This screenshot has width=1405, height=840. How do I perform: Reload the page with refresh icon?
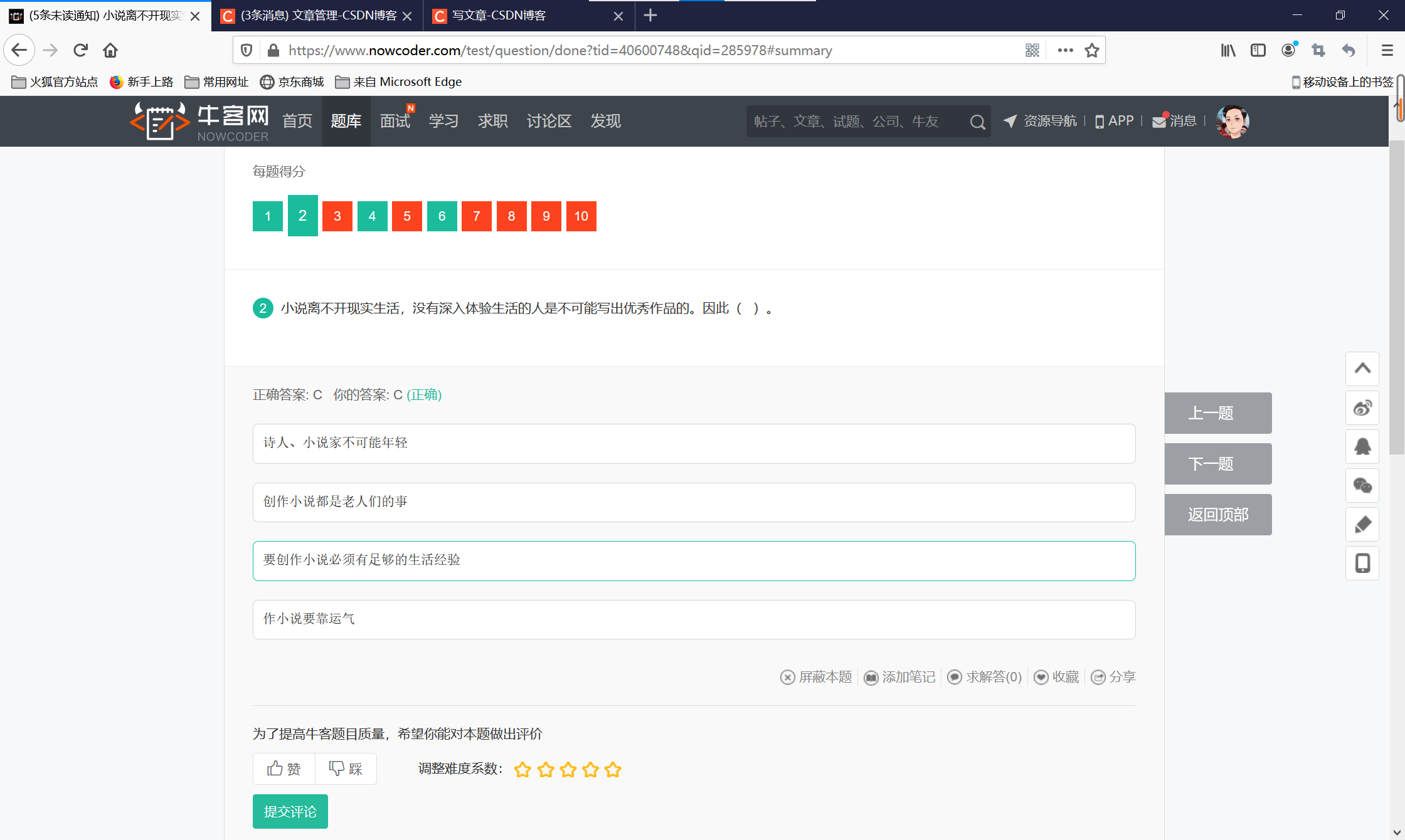[x=80, y=50]
